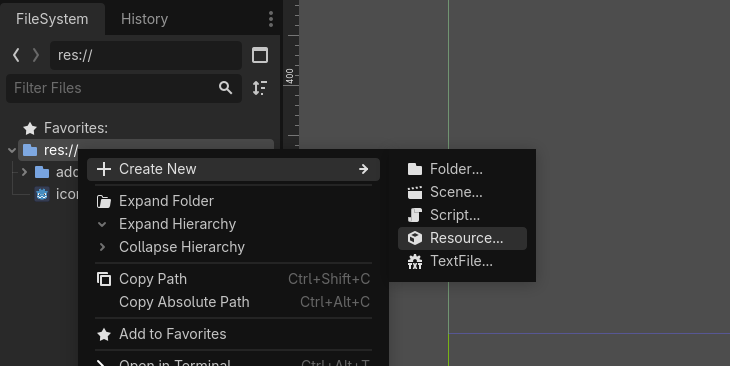Image resolution: width=730 pixels, height=366 pixels.
Task: Select the Godot icon file
Action: 56,194
